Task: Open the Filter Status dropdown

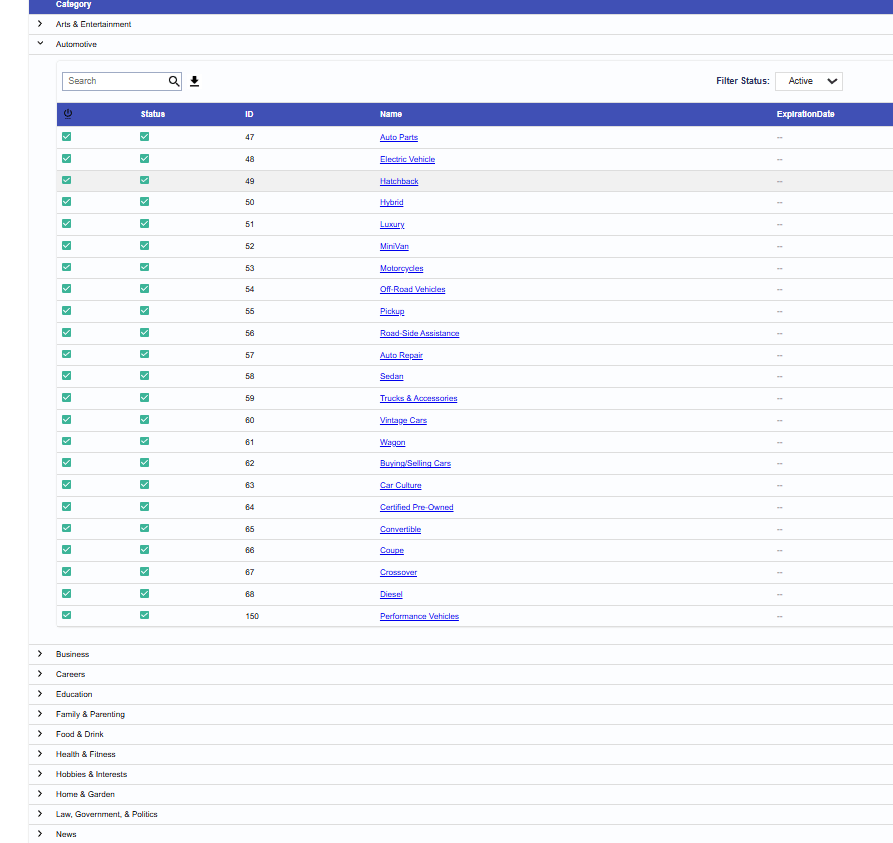Action: click(x=809, y=81)
